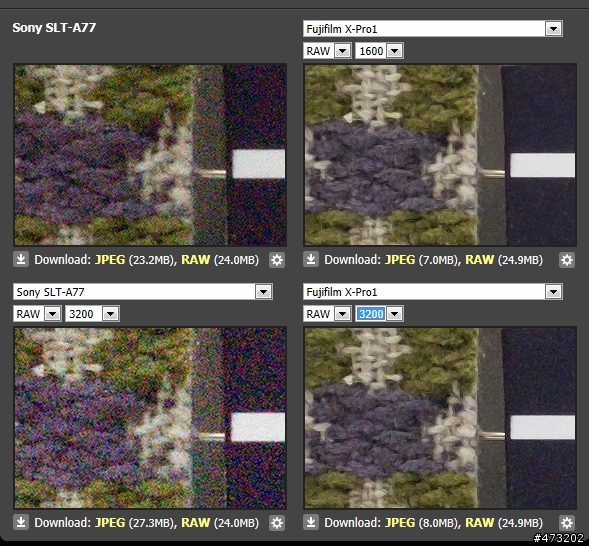Open RAW format dropdown under Sony SLT-A77 selector
The image size is (589, 546).
click(x=37, y=314)
